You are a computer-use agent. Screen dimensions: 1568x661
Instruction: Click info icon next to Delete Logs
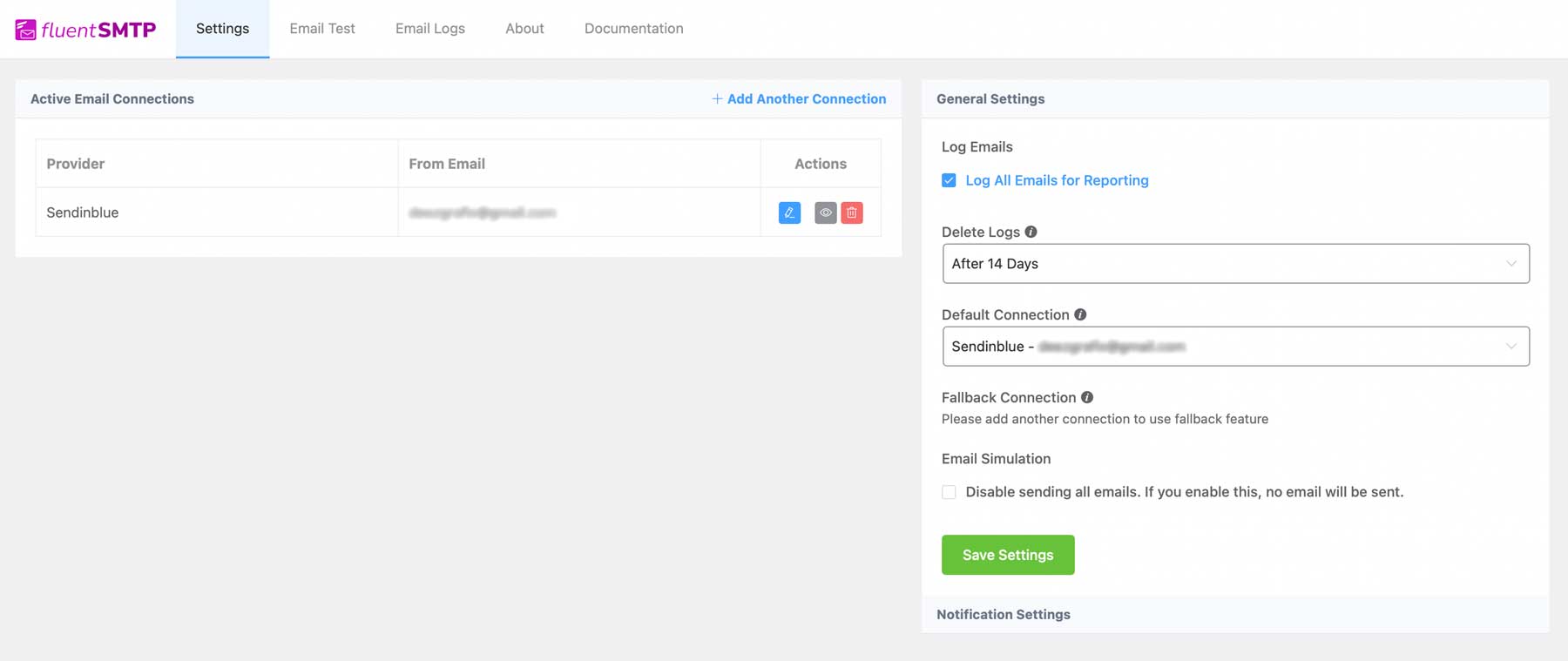tap(1031, 232)
